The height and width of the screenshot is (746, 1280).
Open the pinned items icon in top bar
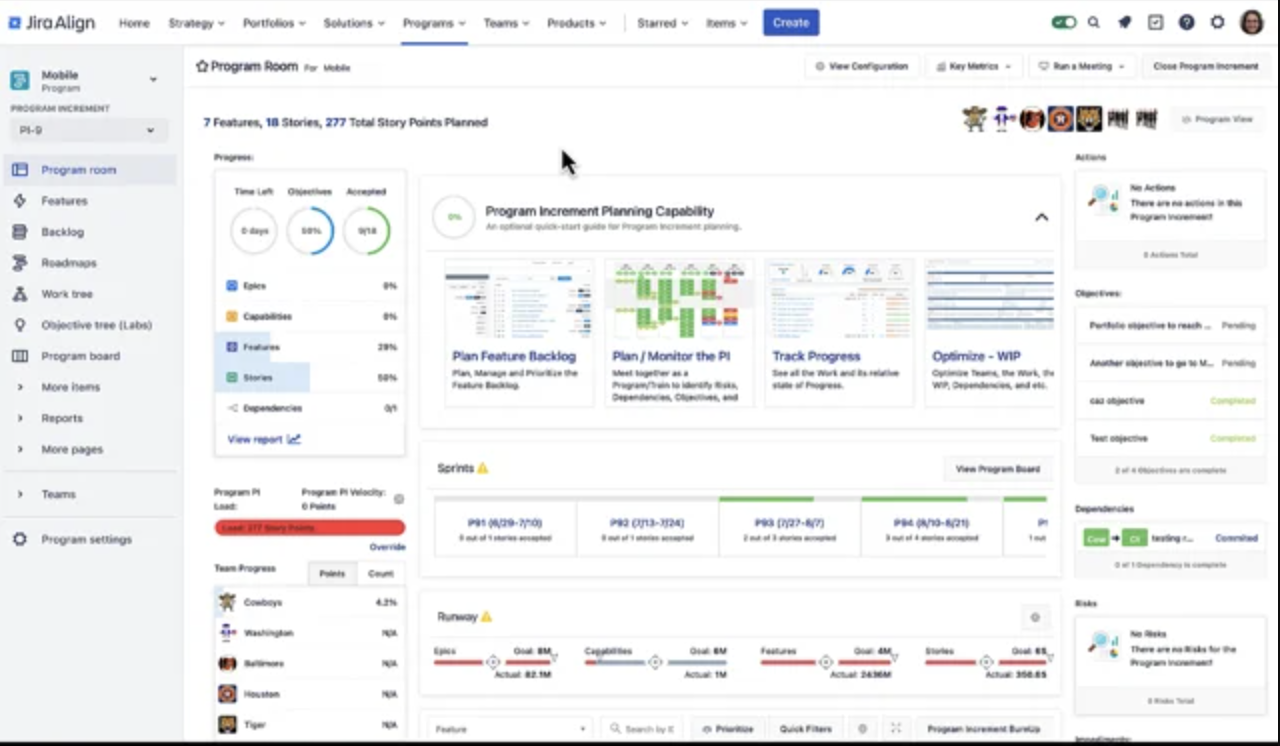point(1124,22)
